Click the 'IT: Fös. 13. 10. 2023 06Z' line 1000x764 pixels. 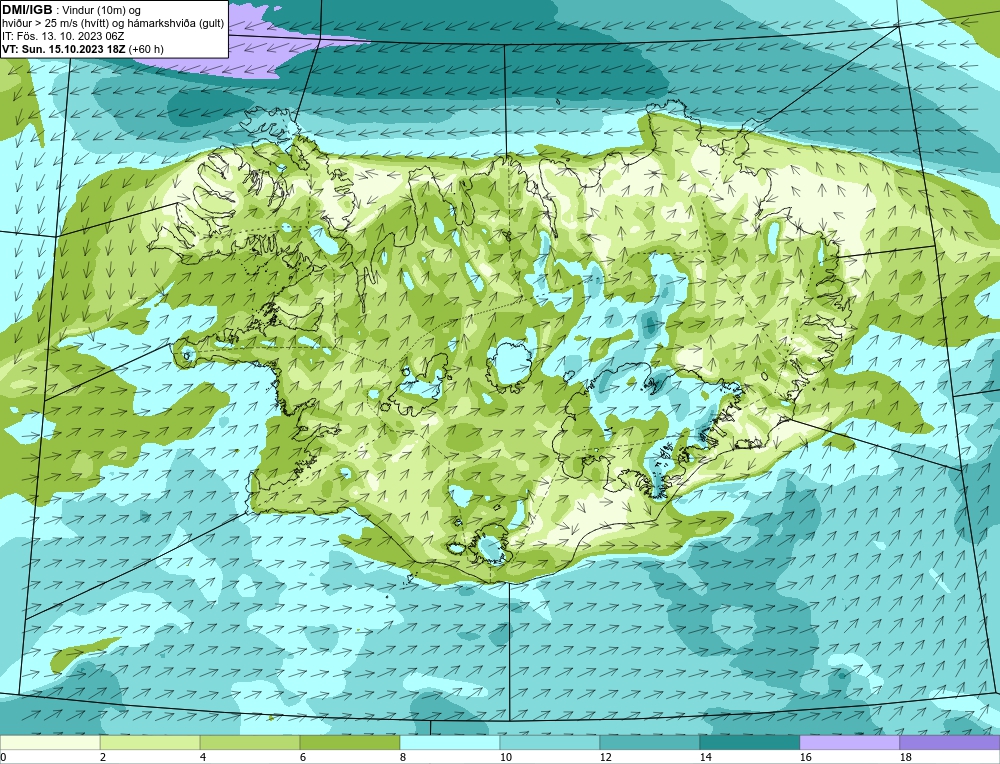(63, 36)
